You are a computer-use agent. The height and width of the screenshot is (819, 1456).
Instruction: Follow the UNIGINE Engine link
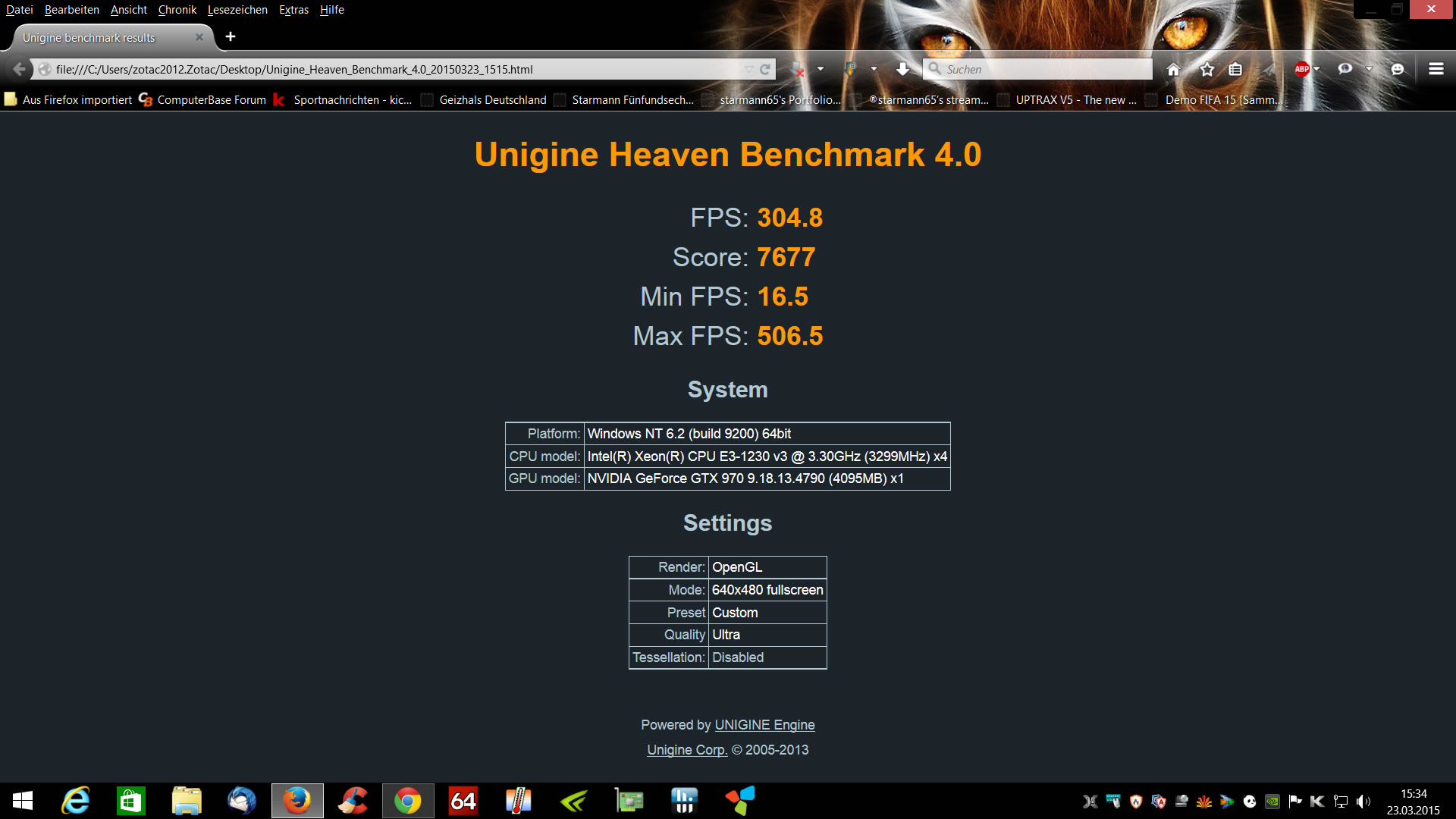pos(764,725)
